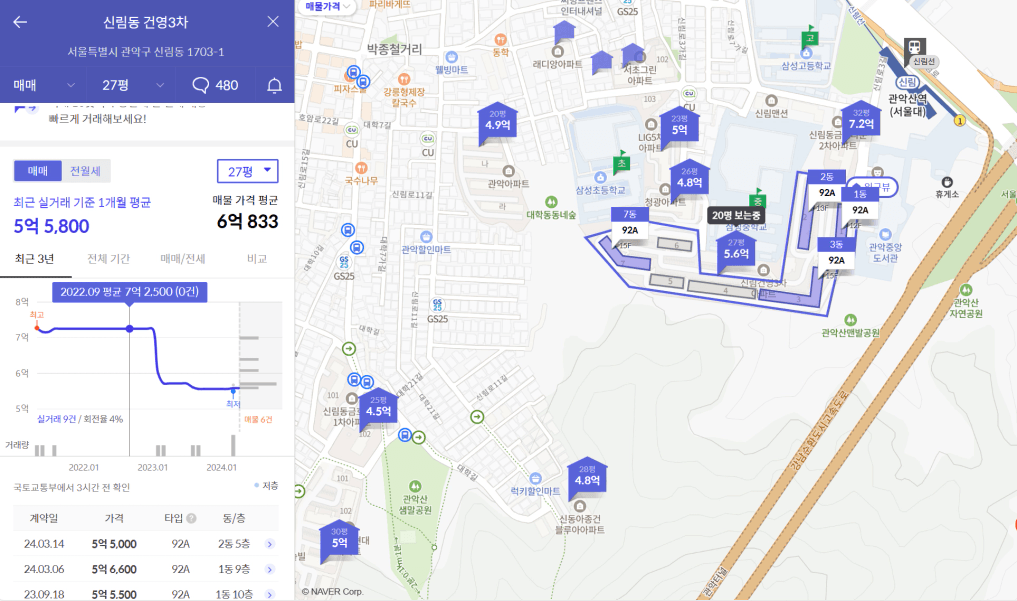Select the 32평 7.2억 price marker
This screenshot has width=1017, height=601.
[861, 119]
